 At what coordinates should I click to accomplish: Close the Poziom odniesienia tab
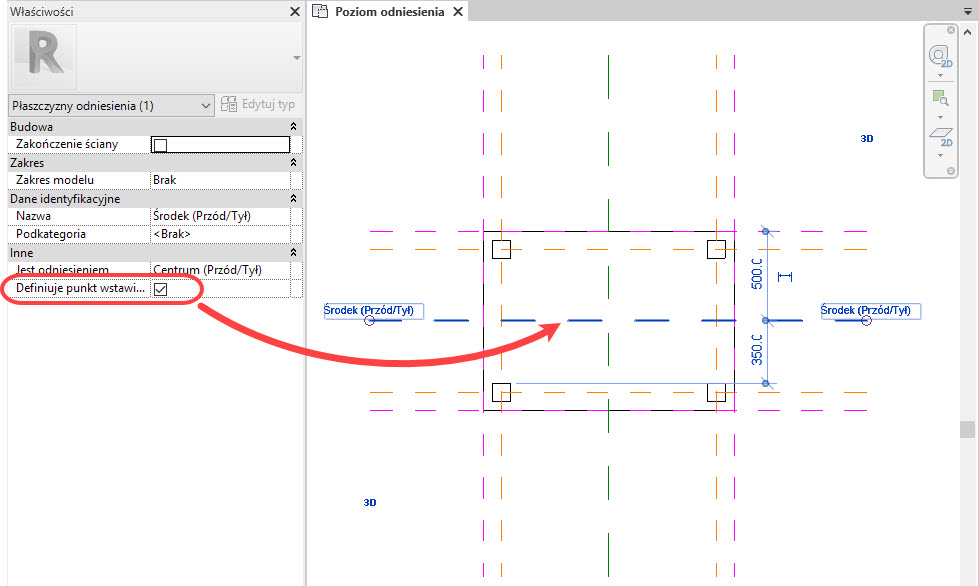coord(457,12)
